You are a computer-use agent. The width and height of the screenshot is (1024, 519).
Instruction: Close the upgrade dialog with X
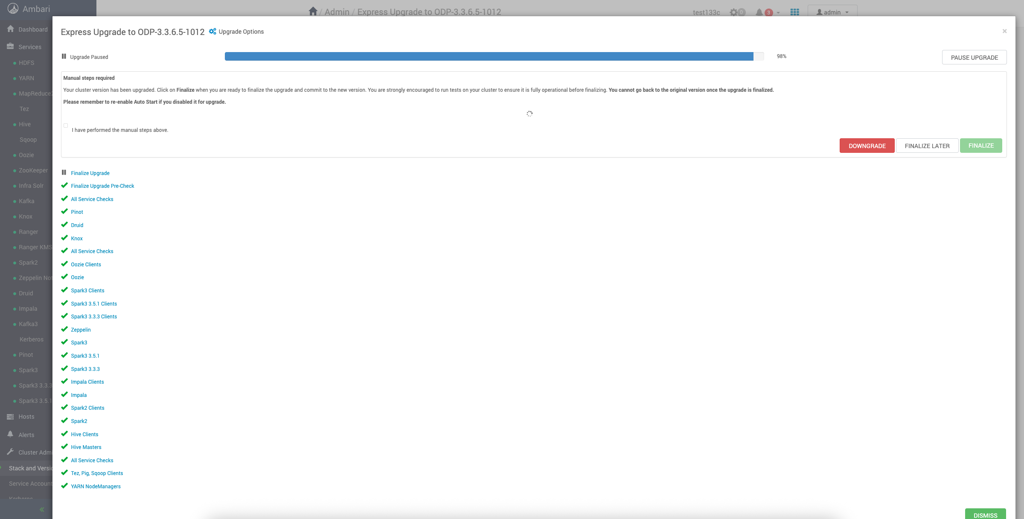1004,31
